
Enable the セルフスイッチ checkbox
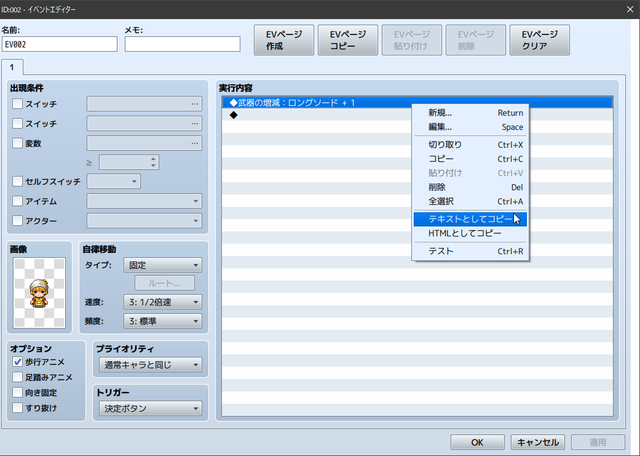tap(17, 181)
